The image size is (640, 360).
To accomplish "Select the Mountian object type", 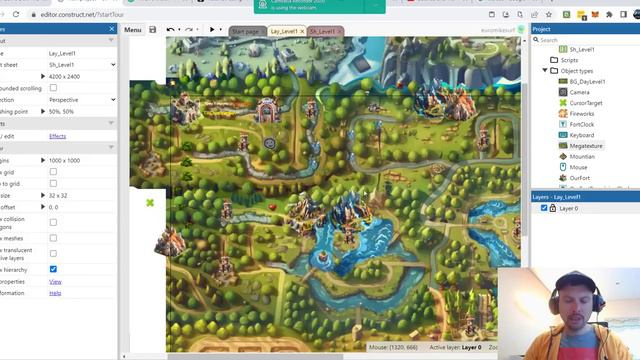I will (x=582, y=156).
